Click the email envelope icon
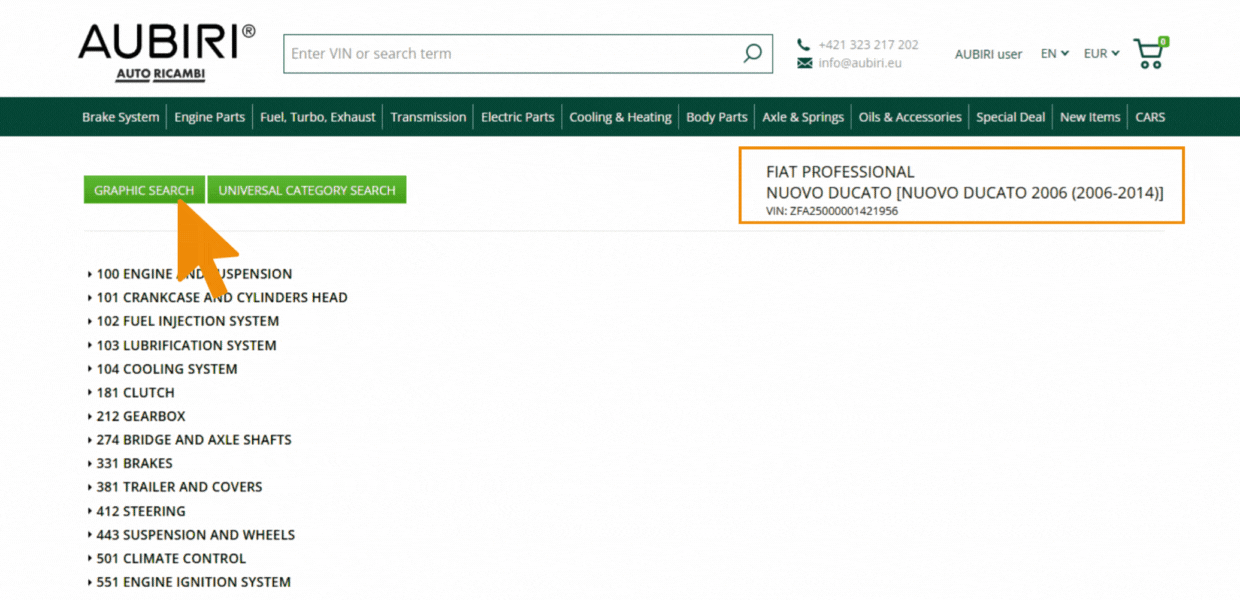 point(804,63)
